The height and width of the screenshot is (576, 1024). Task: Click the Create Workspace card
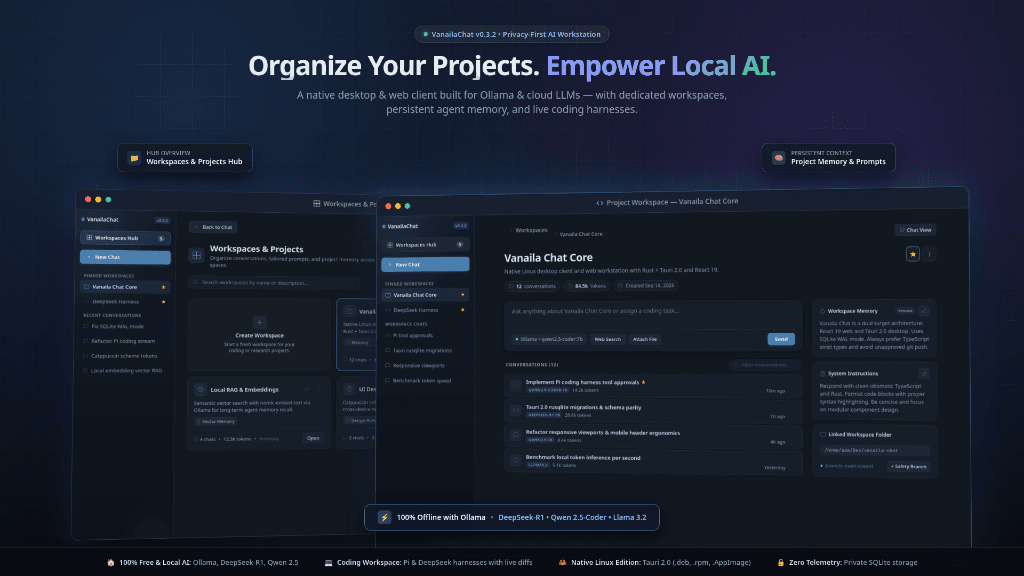pyautogui.click(x=259, y=335)
